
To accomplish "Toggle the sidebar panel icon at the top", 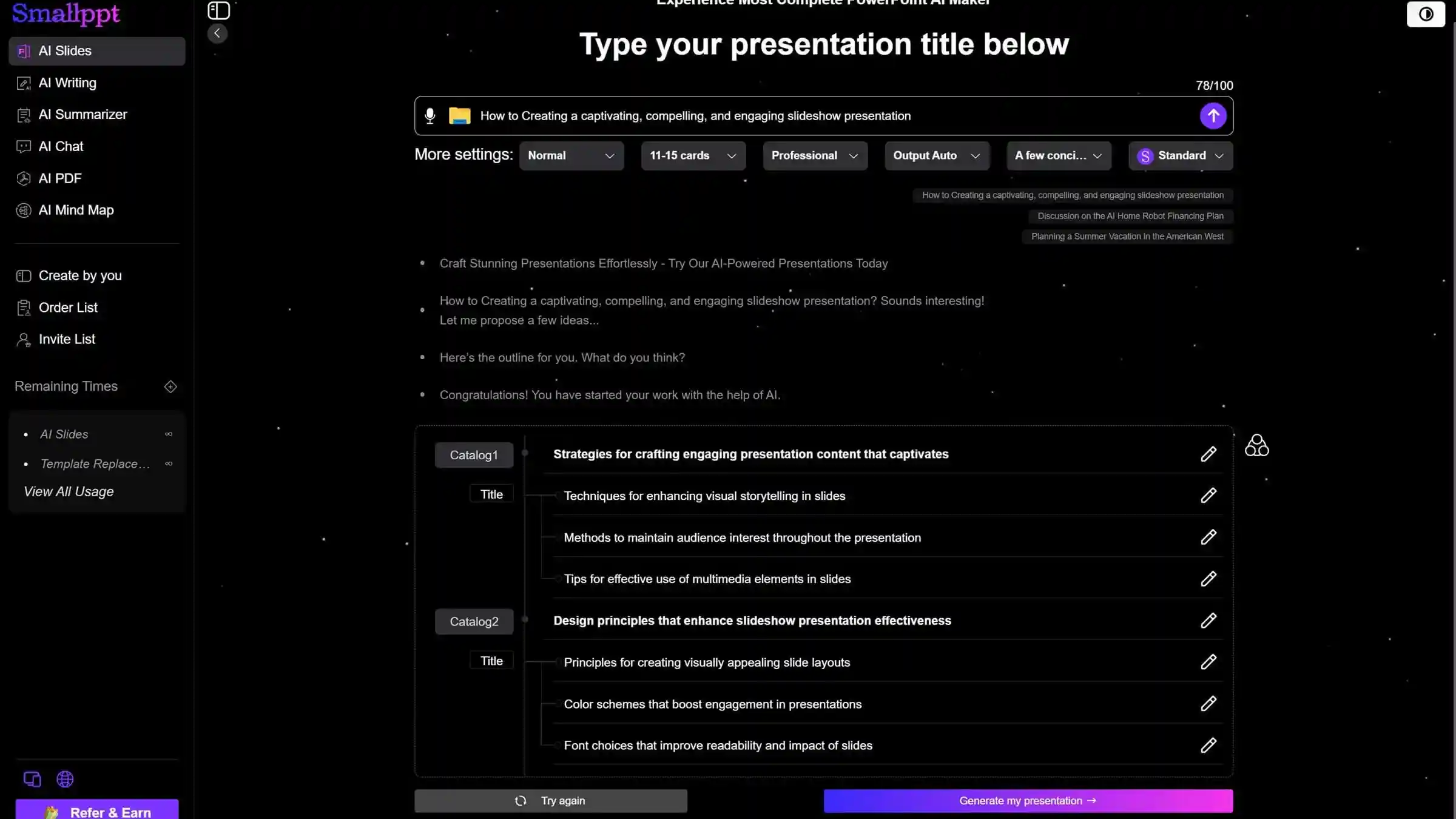I will click(x=218, y=10).
